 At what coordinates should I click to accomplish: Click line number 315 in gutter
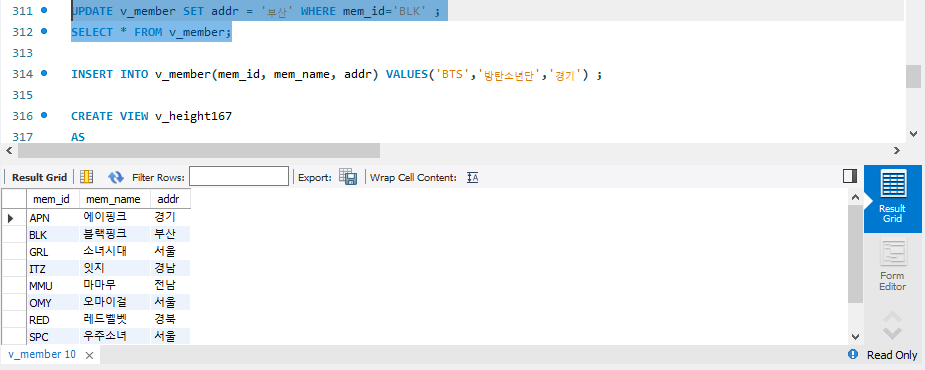[x=21, y=96]
